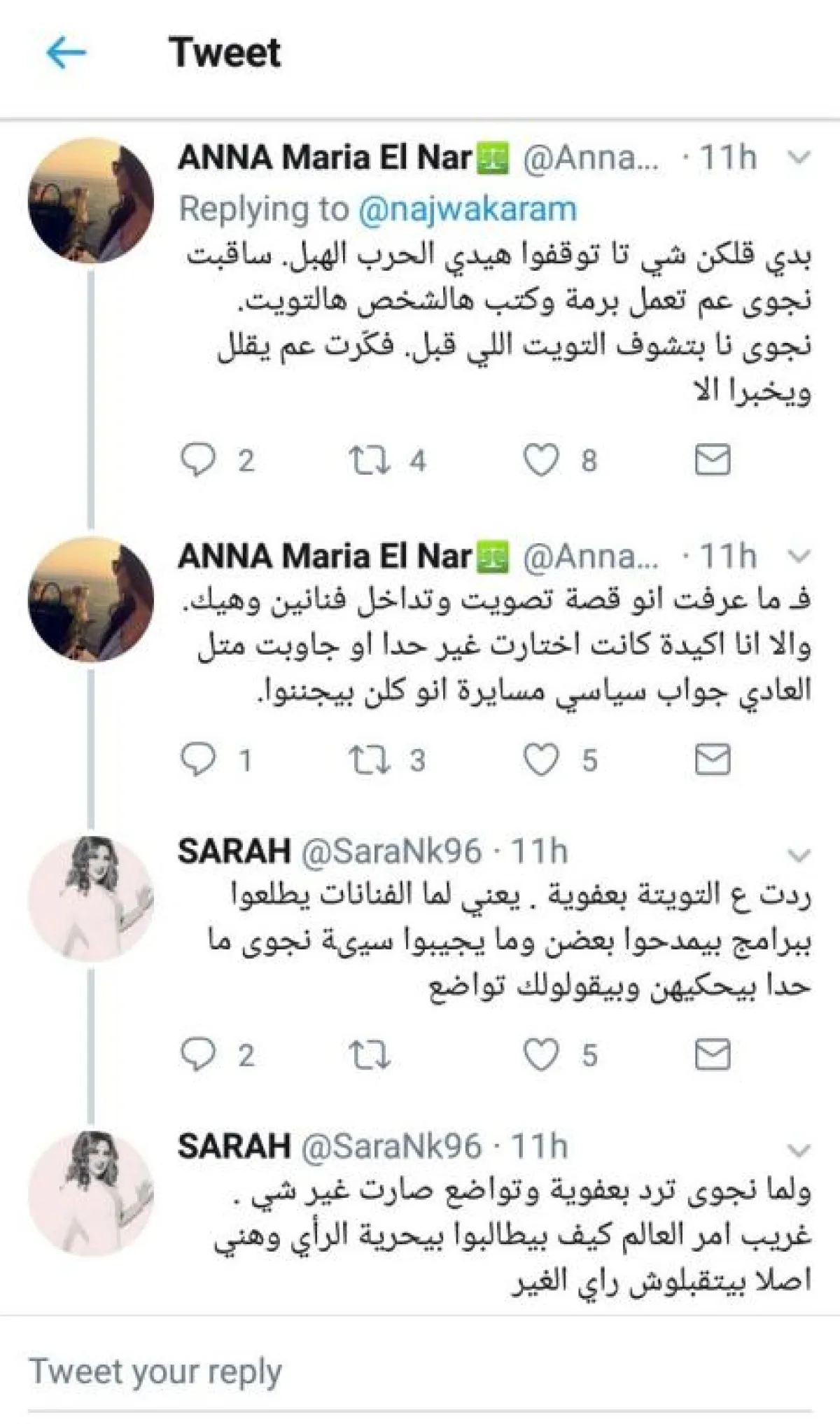Like the first SARAH tweet
This screenshot has width=840, height=1424.
(542, 1056)
